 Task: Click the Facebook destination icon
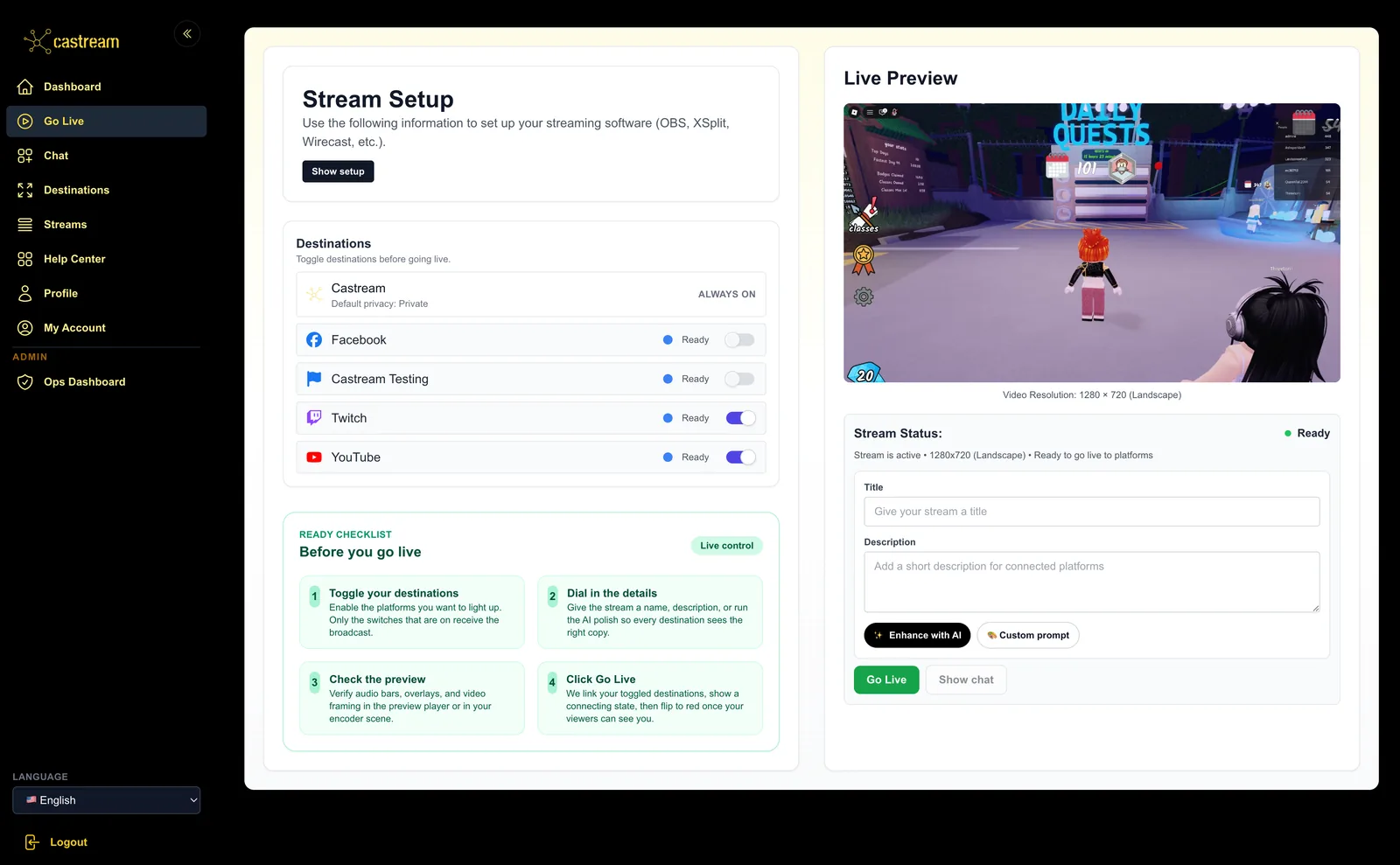[x=313, y=339]
